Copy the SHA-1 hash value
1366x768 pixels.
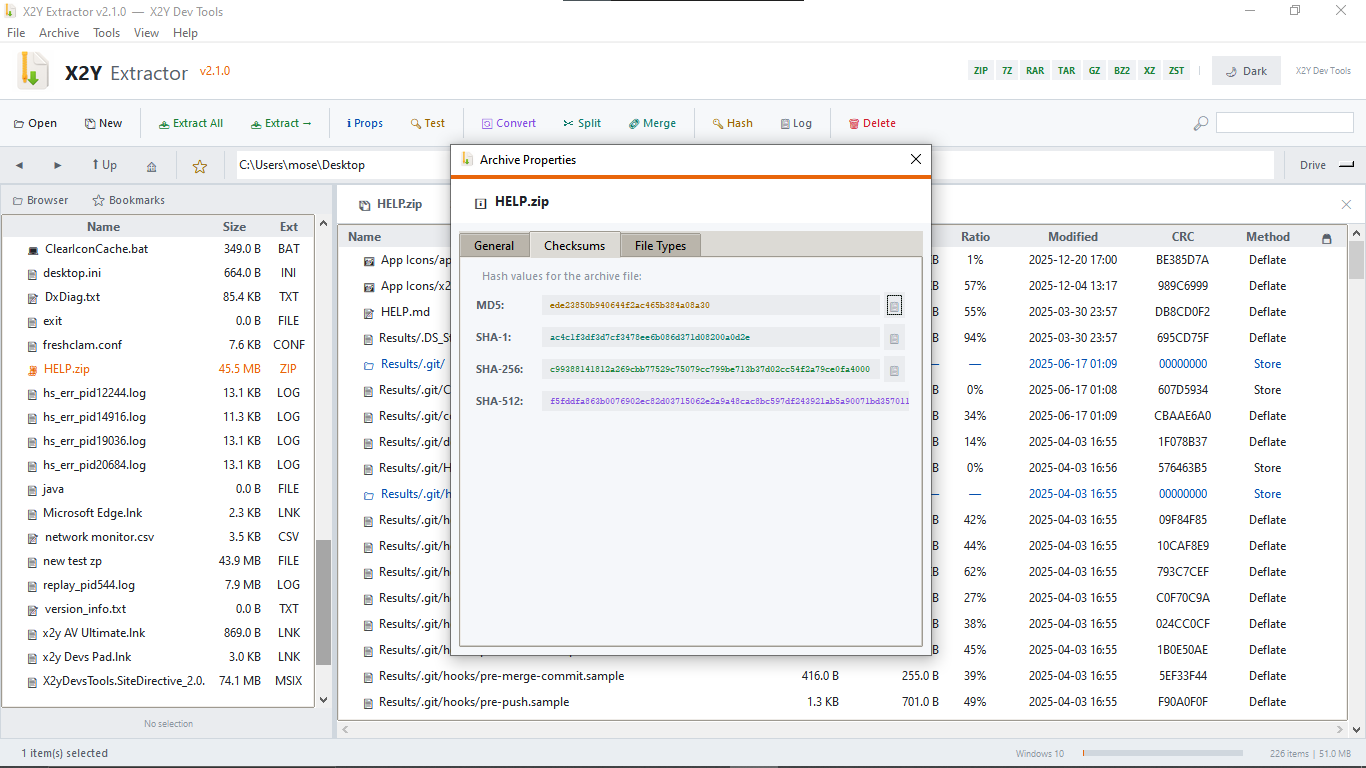click(x=895, y=338)
